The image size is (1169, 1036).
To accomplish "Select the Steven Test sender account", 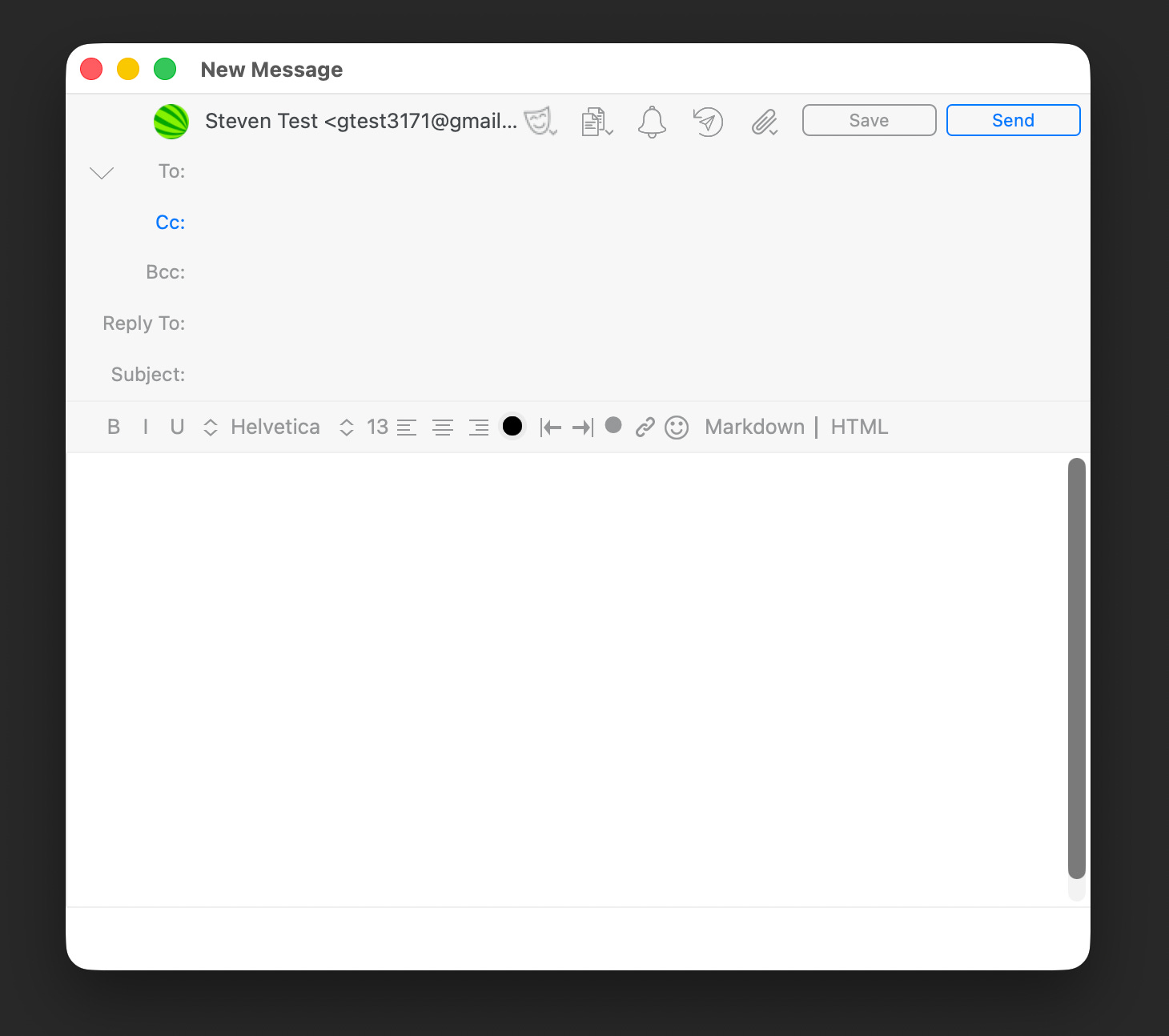I will tap(361, 121).
